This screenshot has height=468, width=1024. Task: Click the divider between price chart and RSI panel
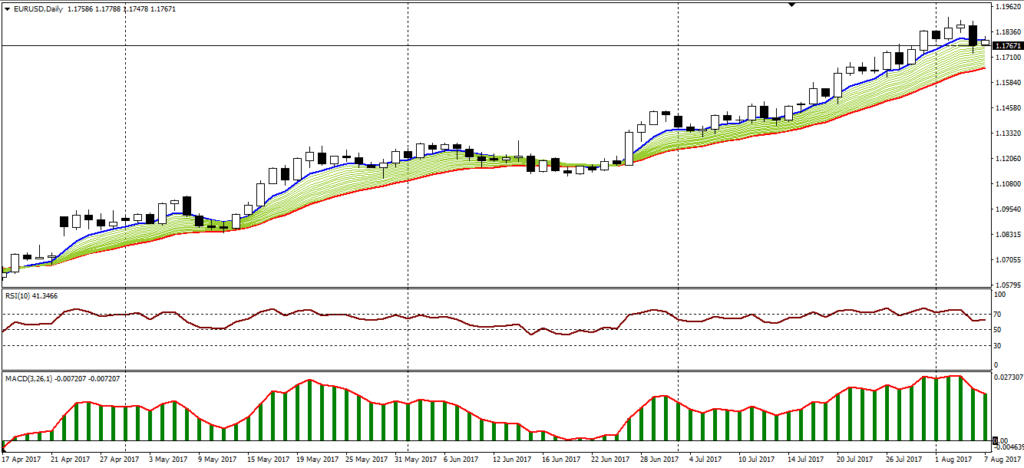(500, 290)
